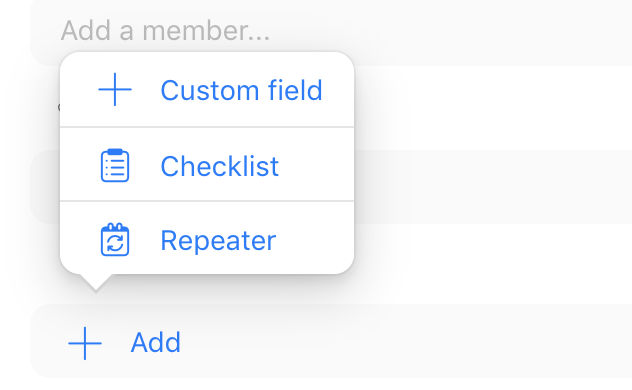This screenshot has width=632, height=390.
Task: Click the Checklist text label
Action: pos(220,166)
